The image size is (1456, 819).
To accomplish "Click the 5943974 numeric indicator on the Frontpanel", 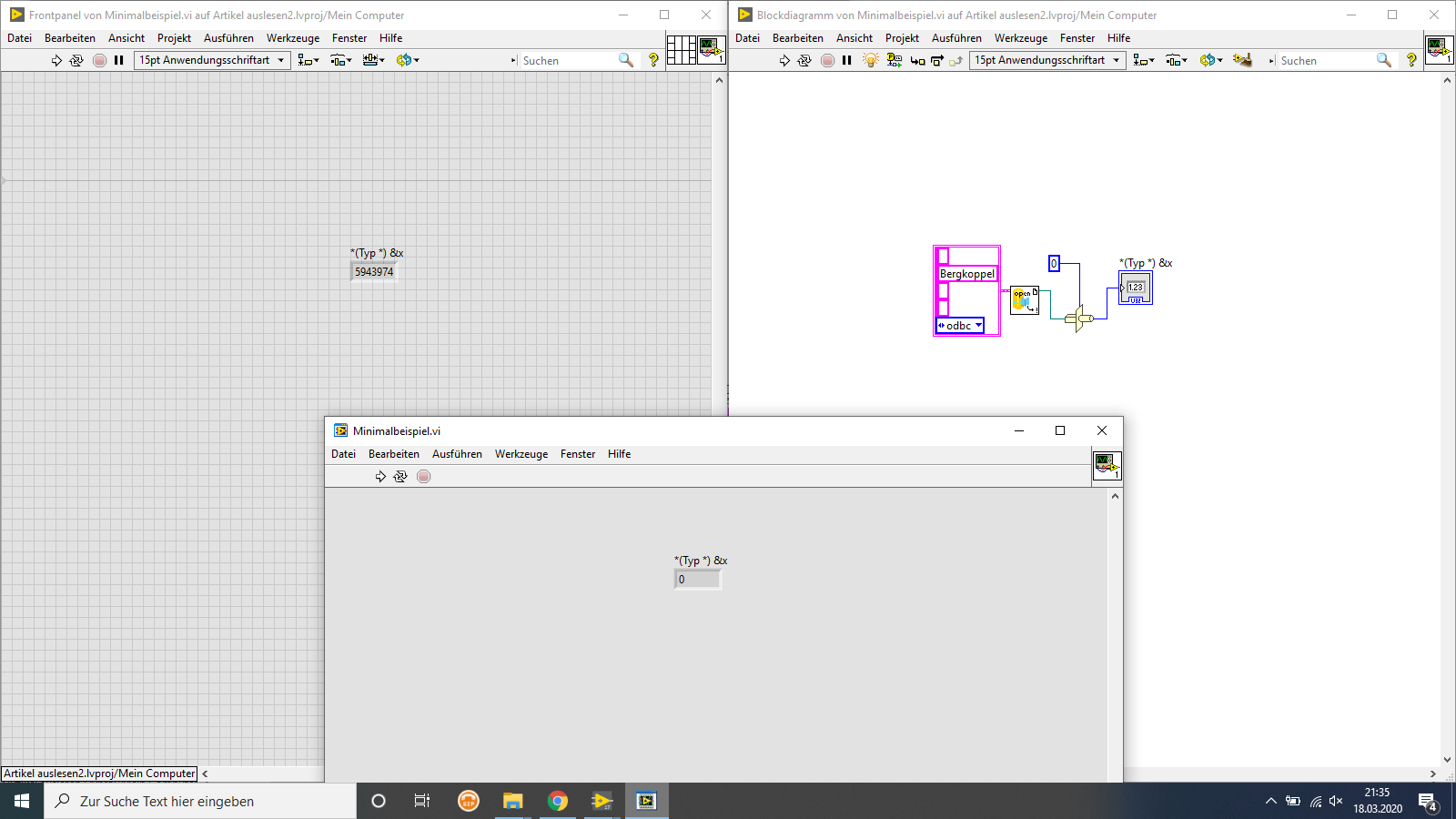I will click(374, 272).
